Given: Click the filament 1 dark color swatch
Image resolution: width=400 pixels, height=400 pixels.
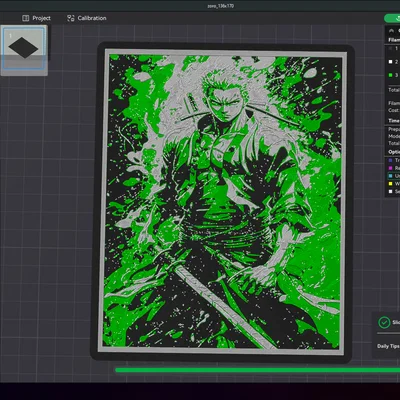Looking at the screenshot, I should (x=390, y=49).
